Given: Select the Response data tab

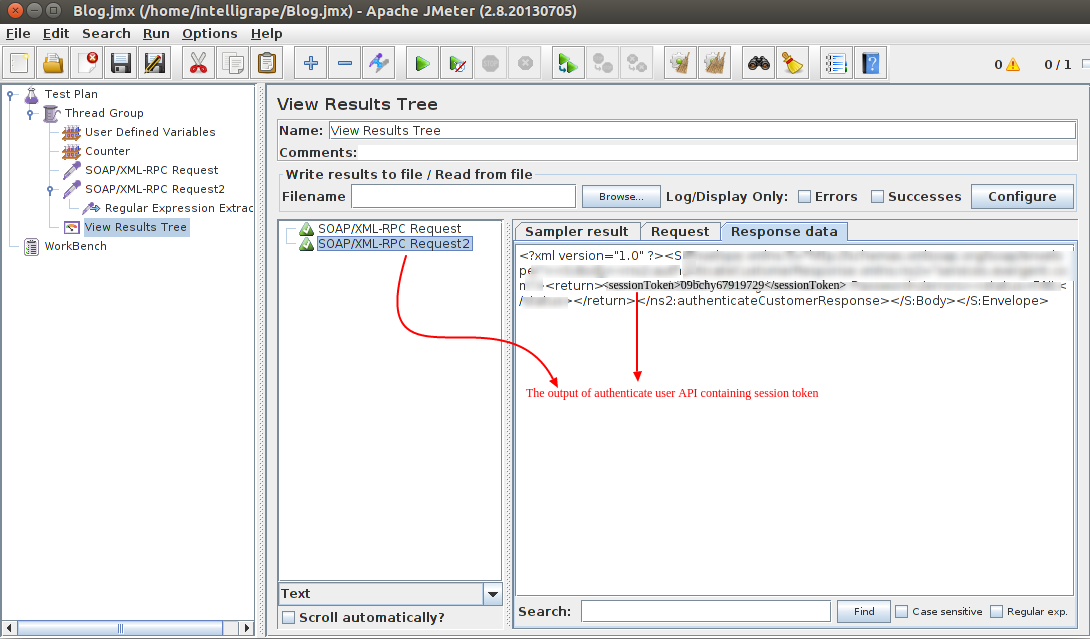Looking at the screenshot, I should coord(784,232).
